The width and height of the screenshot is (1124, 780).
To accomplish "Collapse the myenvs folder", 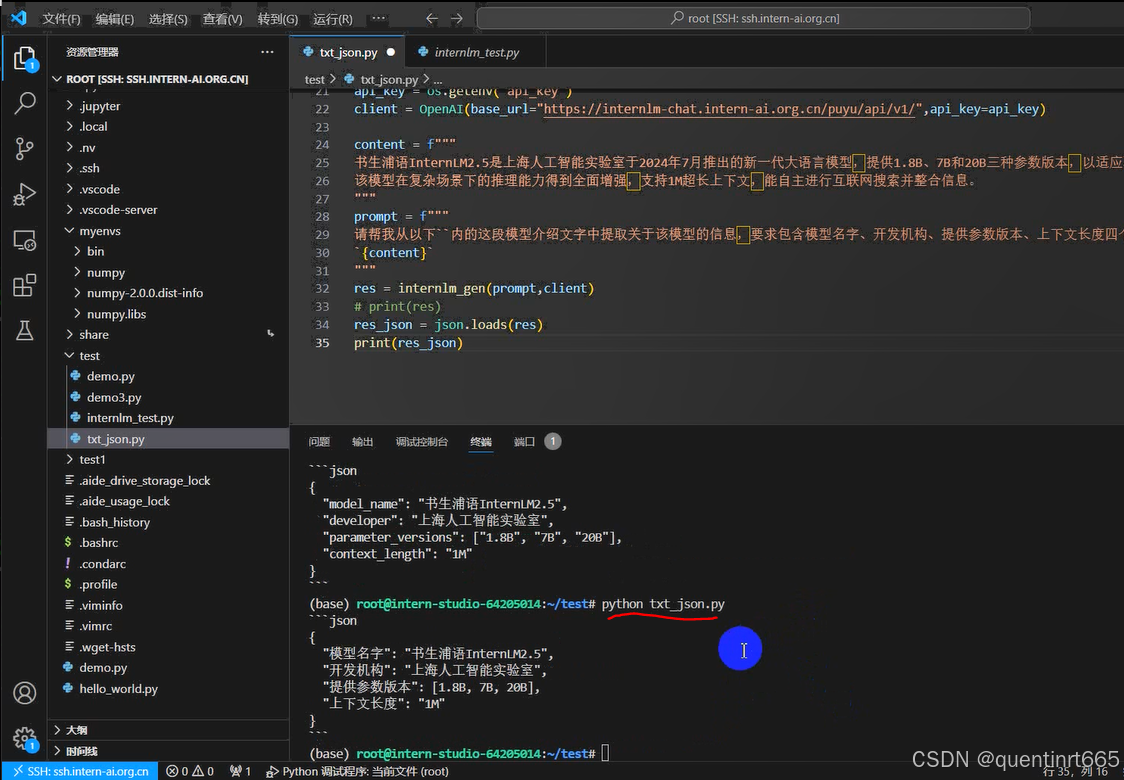I will (x=100, y=231).
